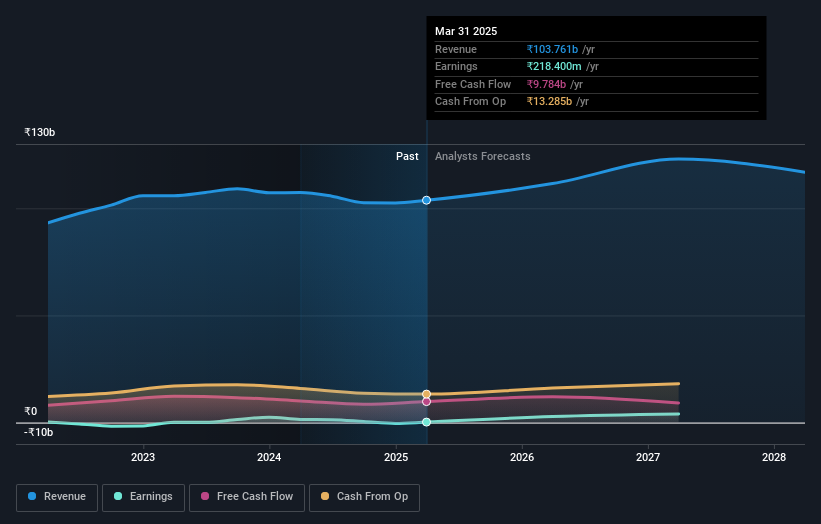Toggle the Earnings legend button
Screen dimensions: 821x524
pyautogui.click(x=143, y=497)
